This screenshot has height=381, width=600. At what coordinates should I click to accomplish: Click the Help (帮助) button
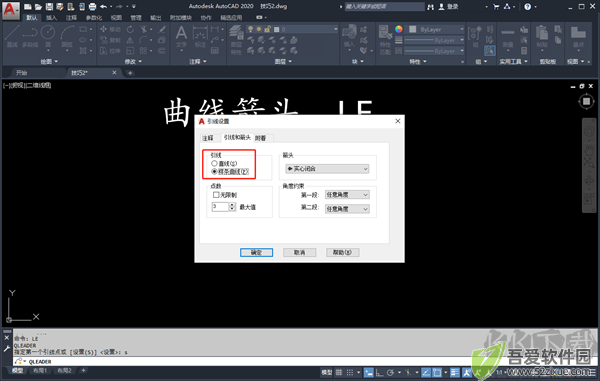pos(342,252)
